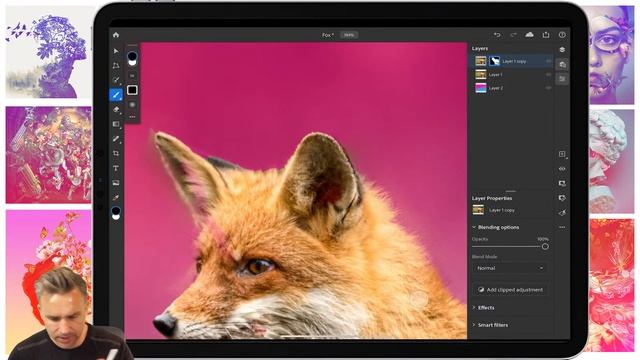Add a new layer with plus icon
Viewport: 640px width, 360px height.
point(562,154)
